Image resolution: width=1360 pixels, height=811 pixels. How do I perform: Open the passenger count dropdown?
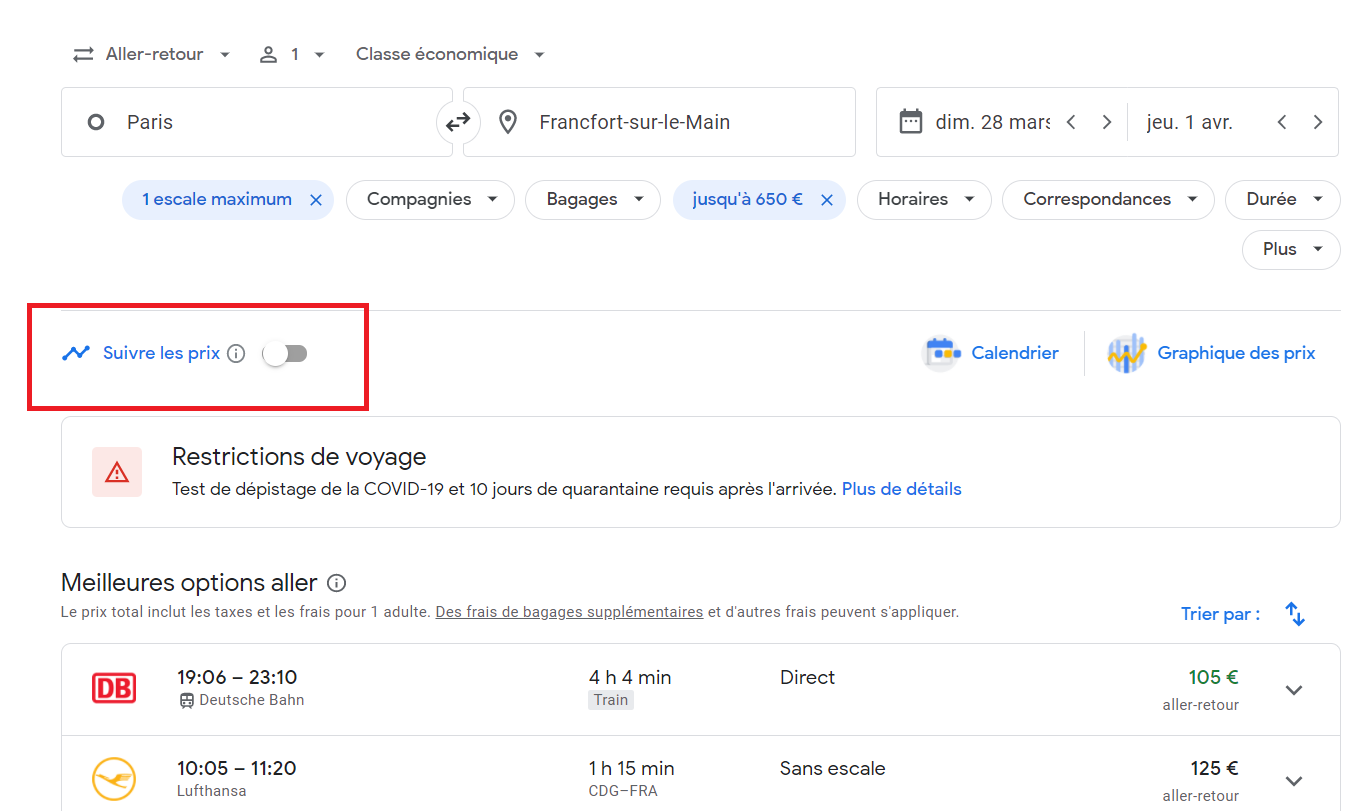[292, 54]
